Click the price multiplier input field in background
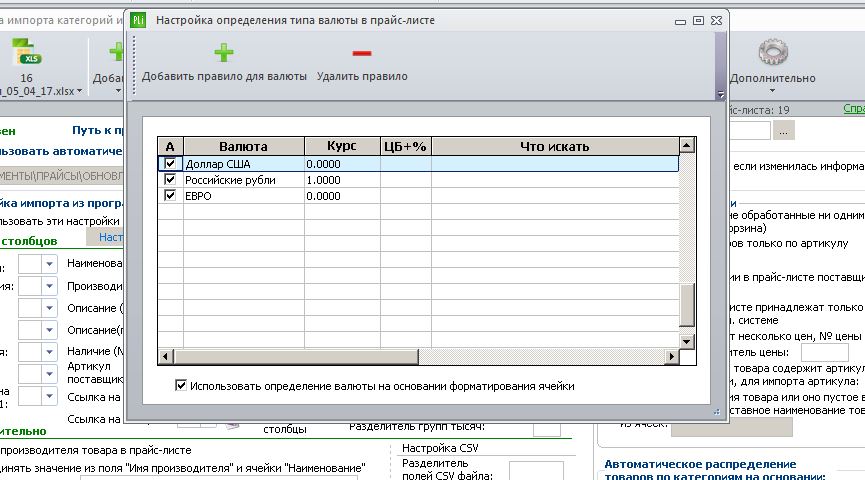The image size is (865, 480). (825, 352)
